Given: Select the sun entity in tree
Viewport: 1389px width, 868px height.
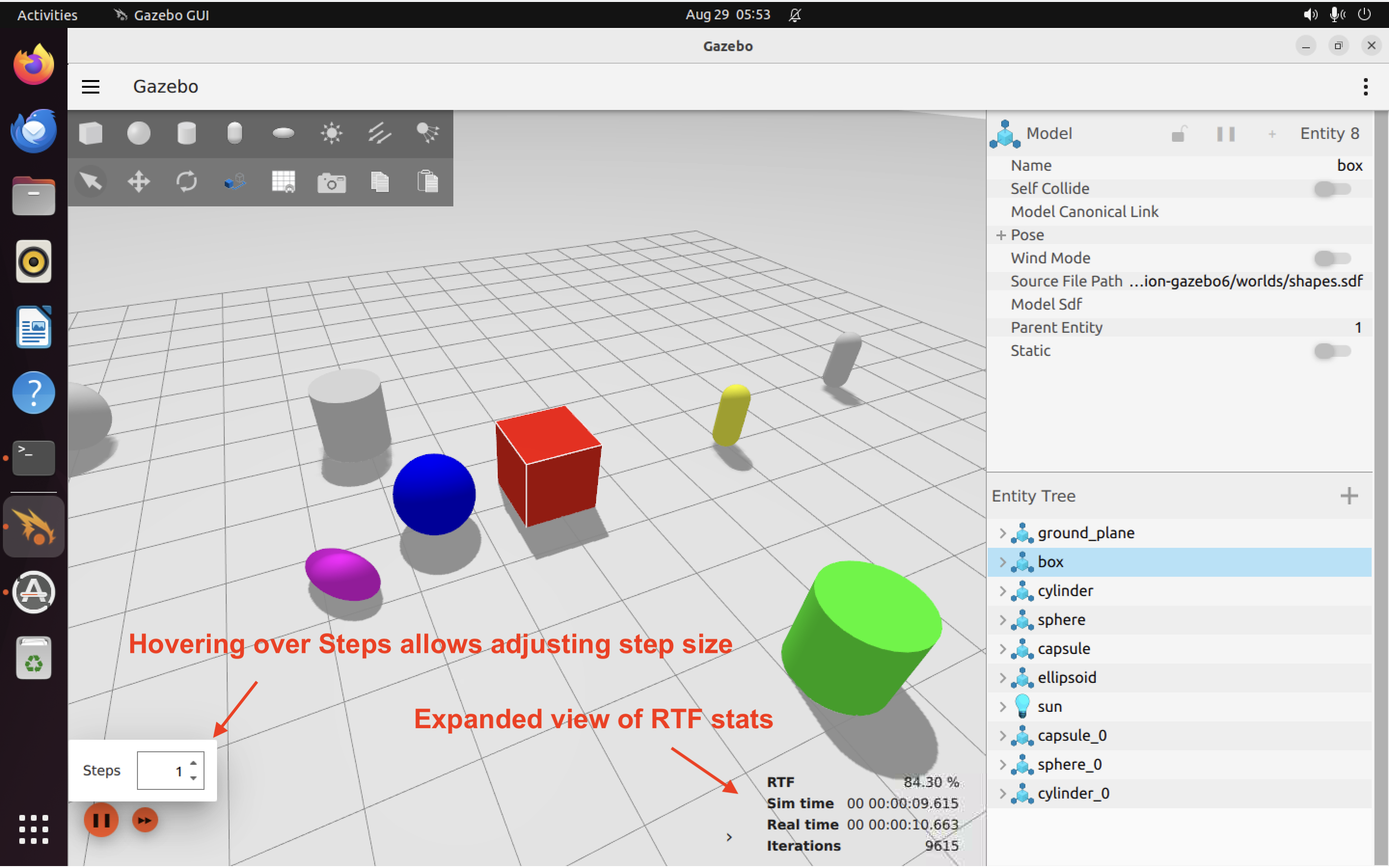Looking at the screenshot, I should tap(1050, 706).
